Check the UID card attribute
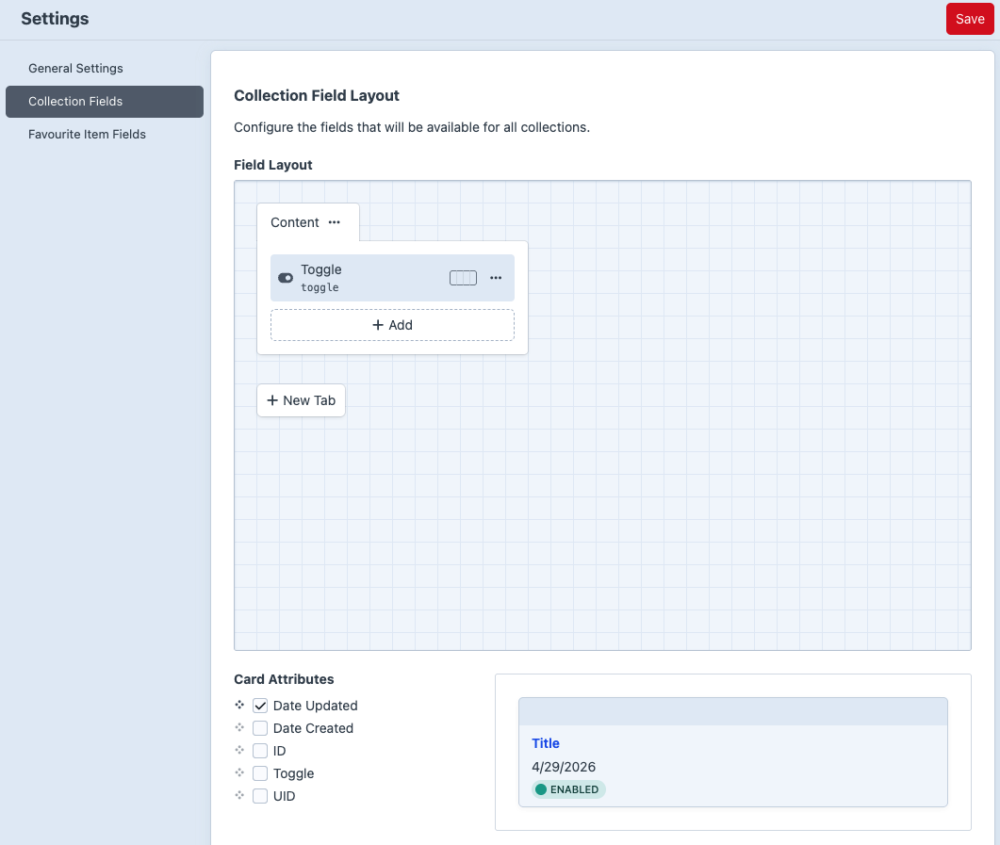This screenshot has width=1000, height=845. pos(260,796)
